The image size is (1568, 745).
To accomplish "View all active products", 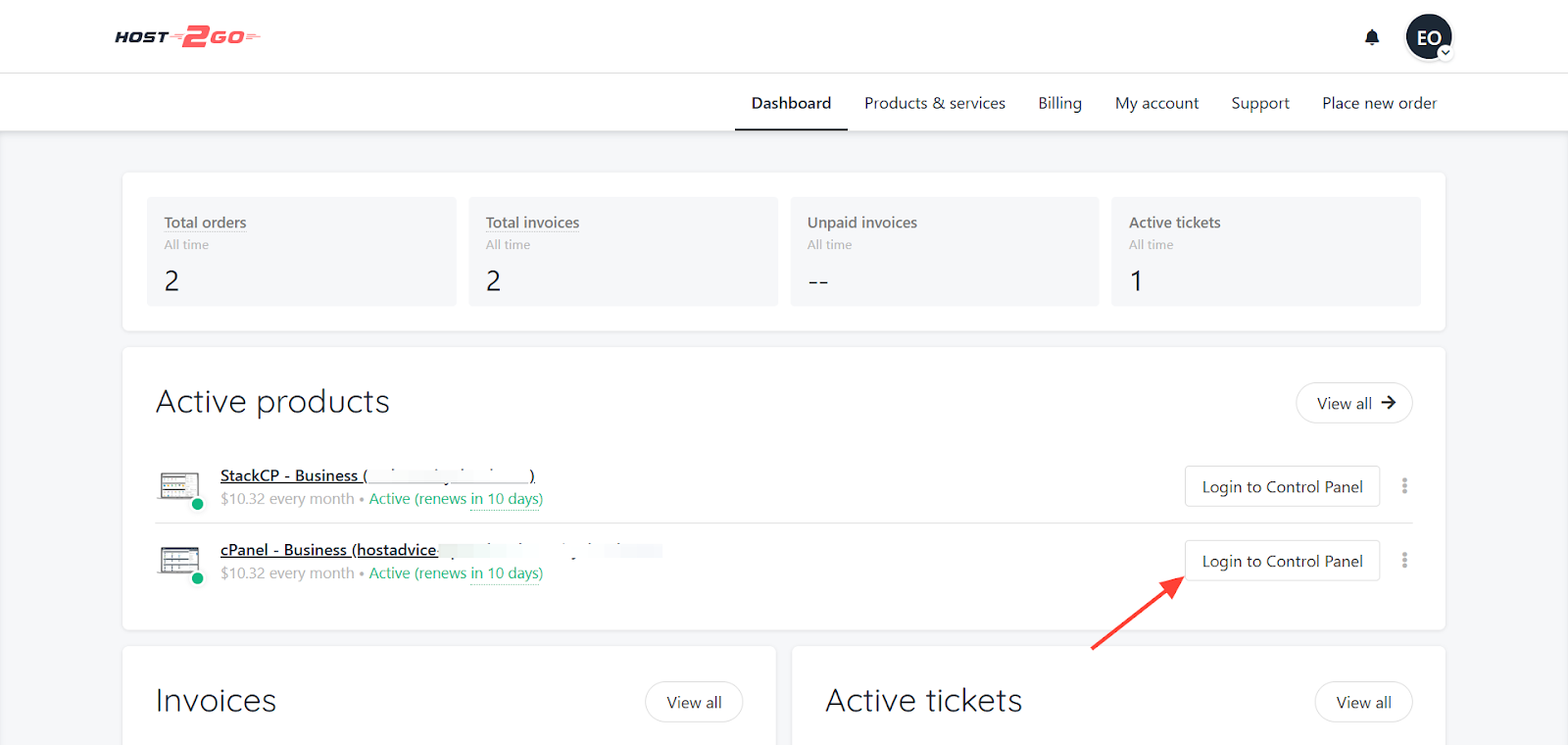I will click(x=1354, y=403).
